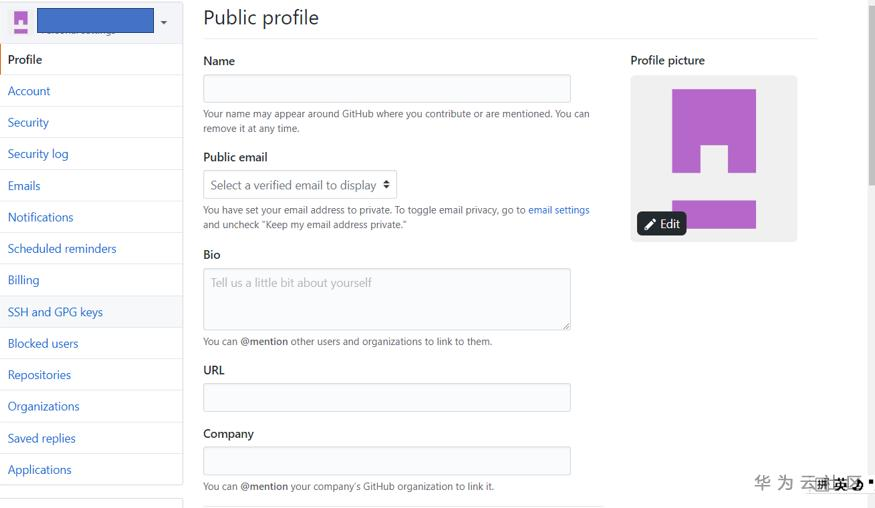875x508 pixels.
Task: Click the URL input field
Action: click(386, 397)
